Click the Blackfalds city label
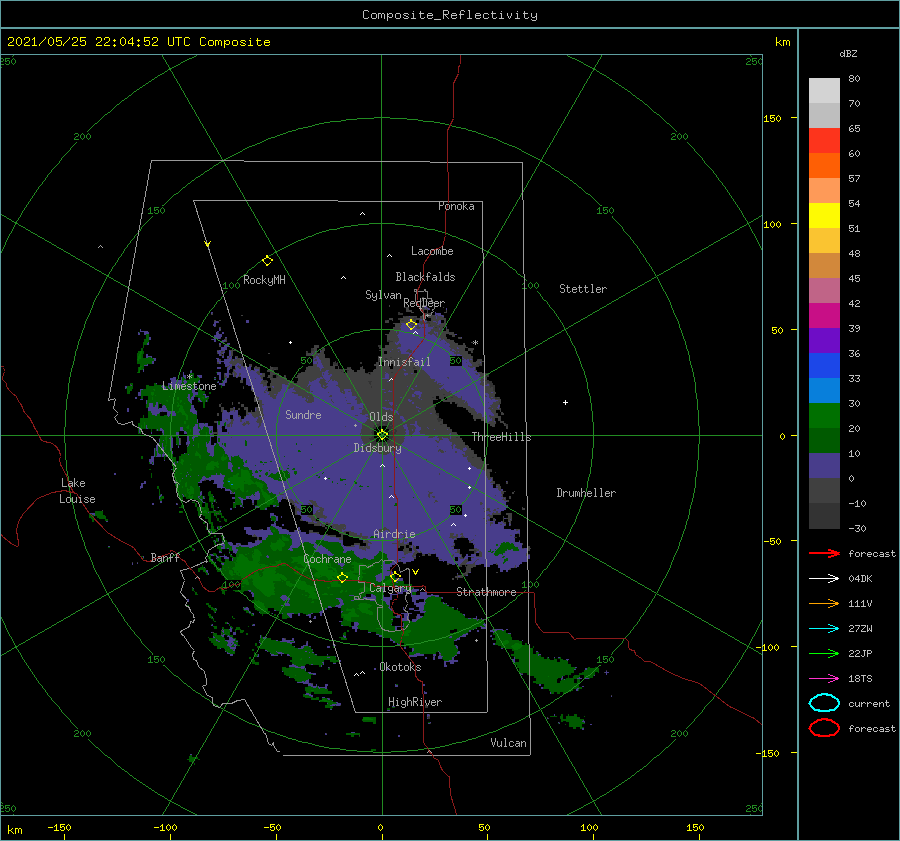This screenshot has width=900, height=841. (425, 277)
